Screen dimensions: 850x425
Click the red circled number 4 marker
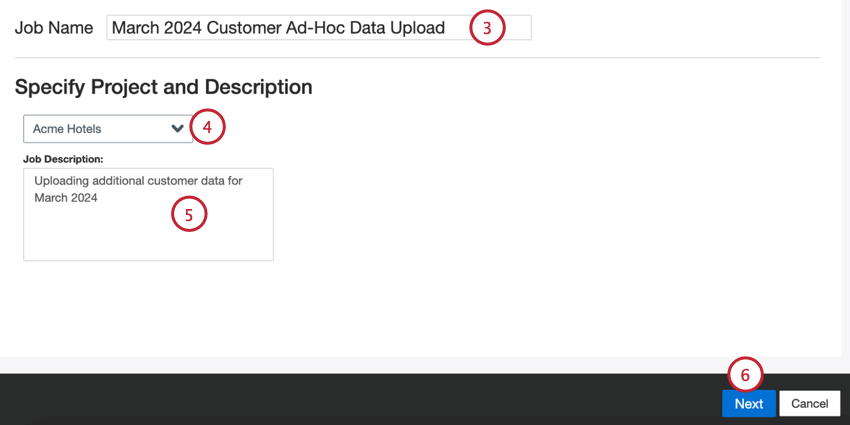(x=207, y=127)
